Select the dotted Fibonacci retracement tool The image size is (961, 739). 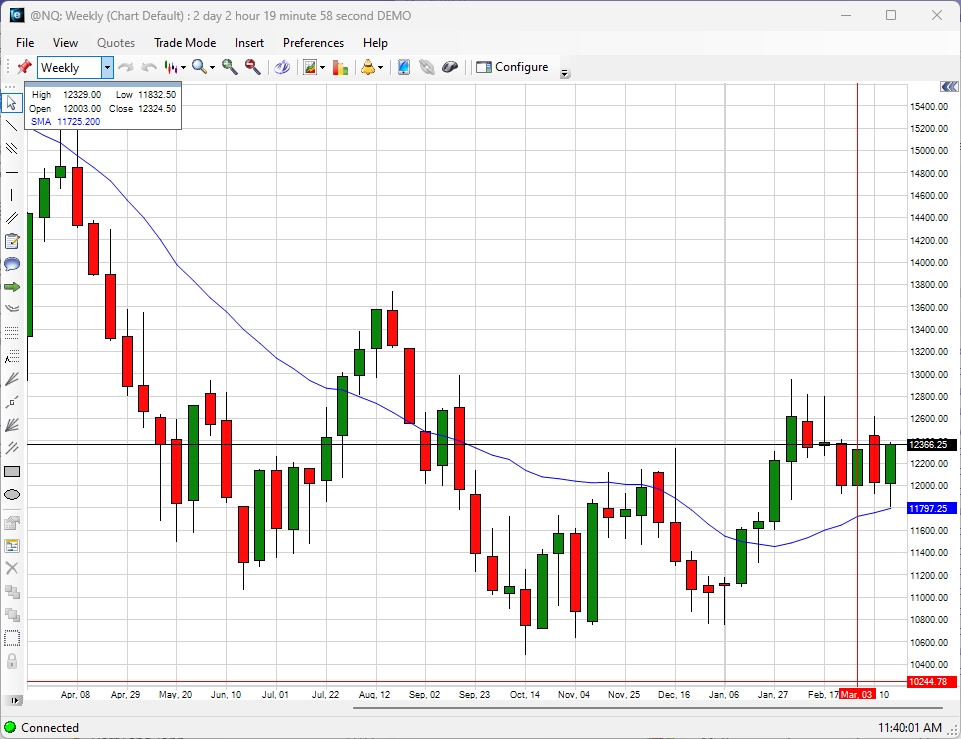(x=12, y=332)
